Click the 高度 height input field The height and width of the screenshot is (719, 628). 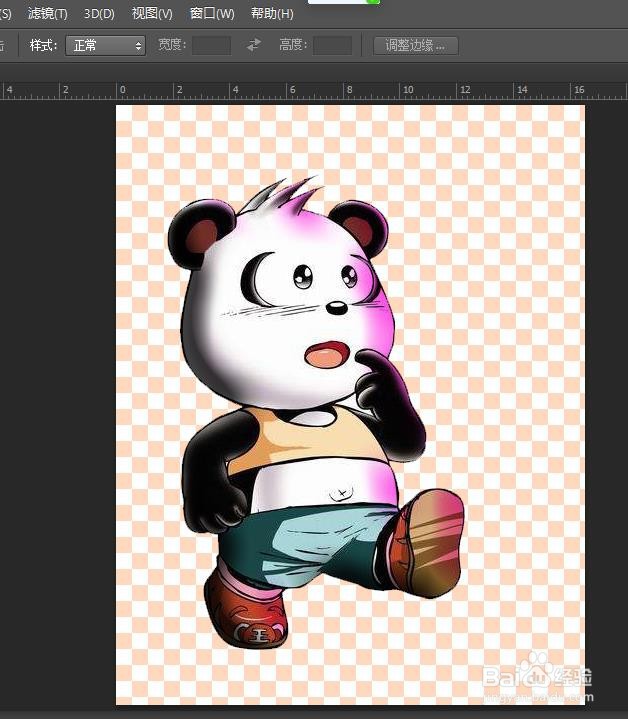pyautogui.click(x=332, y=45)
